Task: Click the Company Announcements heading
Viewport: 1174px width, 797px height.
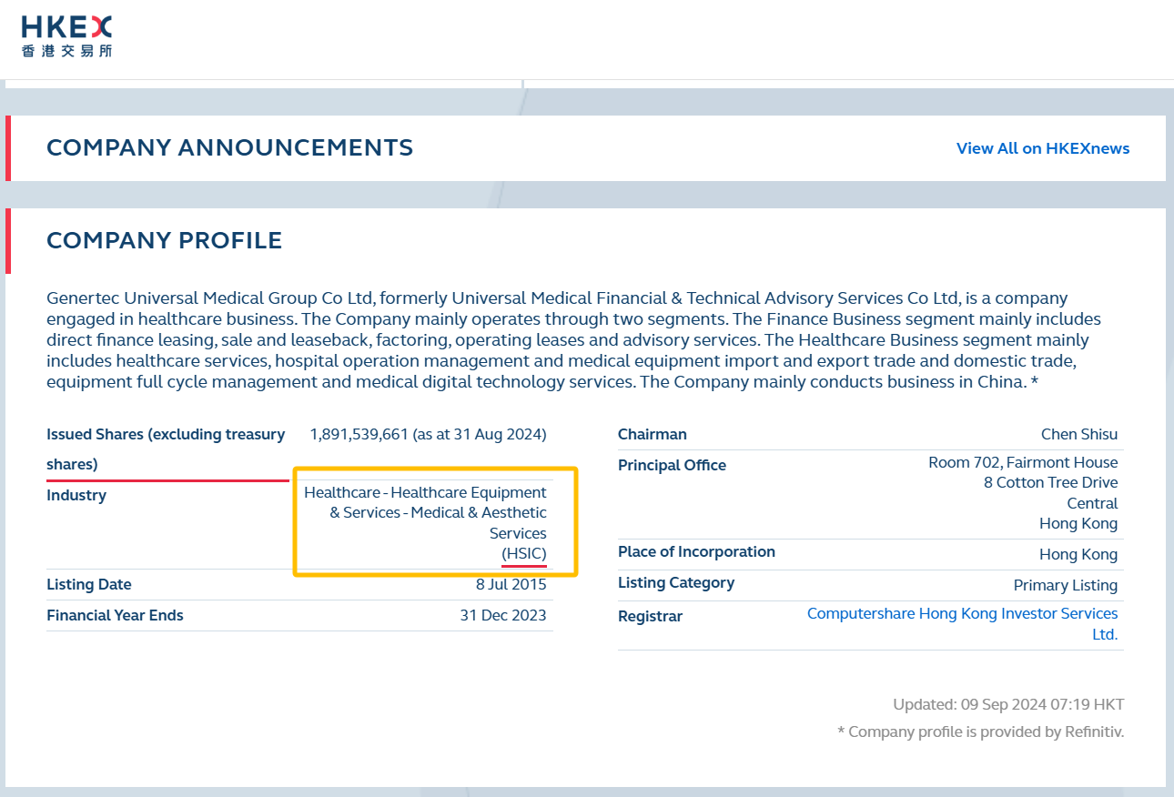Action: pyautogui.click(x=229, y=148)
